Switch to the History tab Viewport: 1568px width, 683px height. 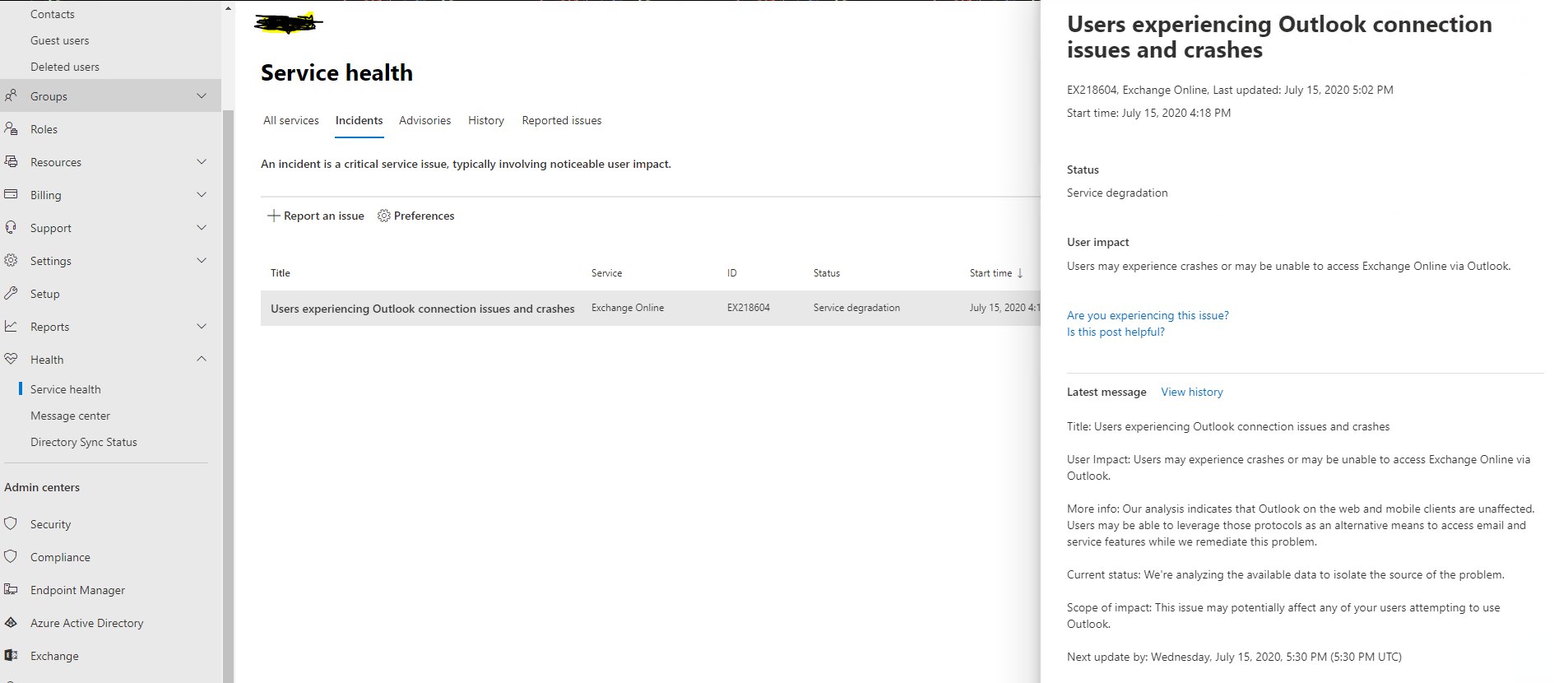tap(486, 120)
